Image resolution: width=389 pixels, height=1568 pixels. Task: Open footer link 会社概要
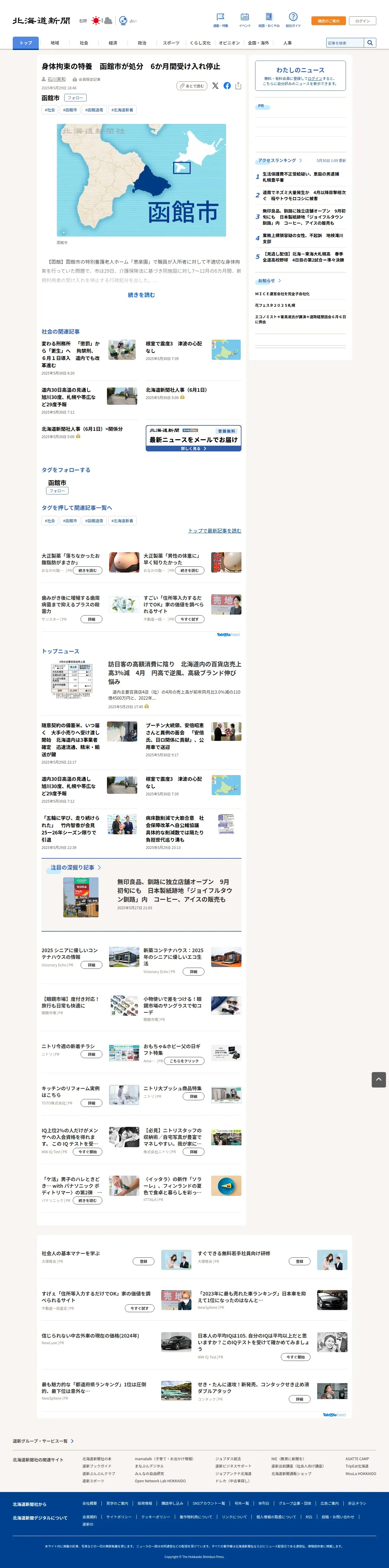coord(89,1503)
